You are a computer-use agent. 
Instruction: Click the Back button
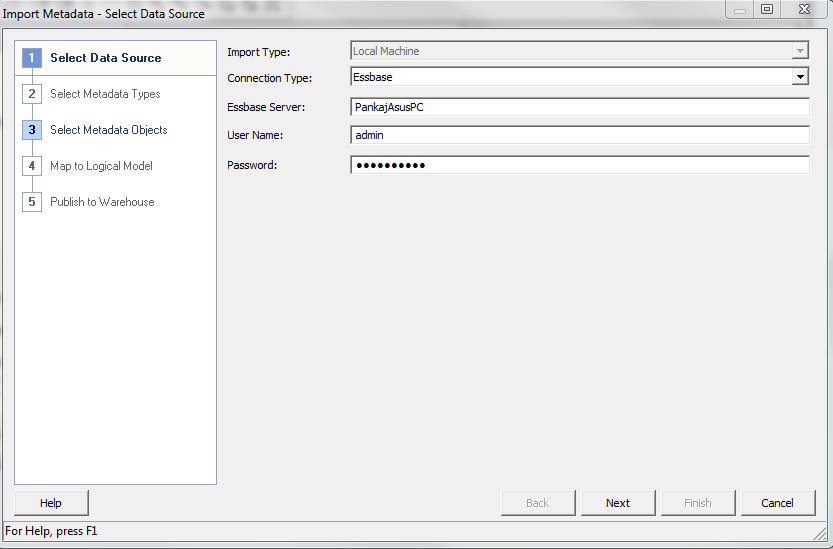coord(538,503)
